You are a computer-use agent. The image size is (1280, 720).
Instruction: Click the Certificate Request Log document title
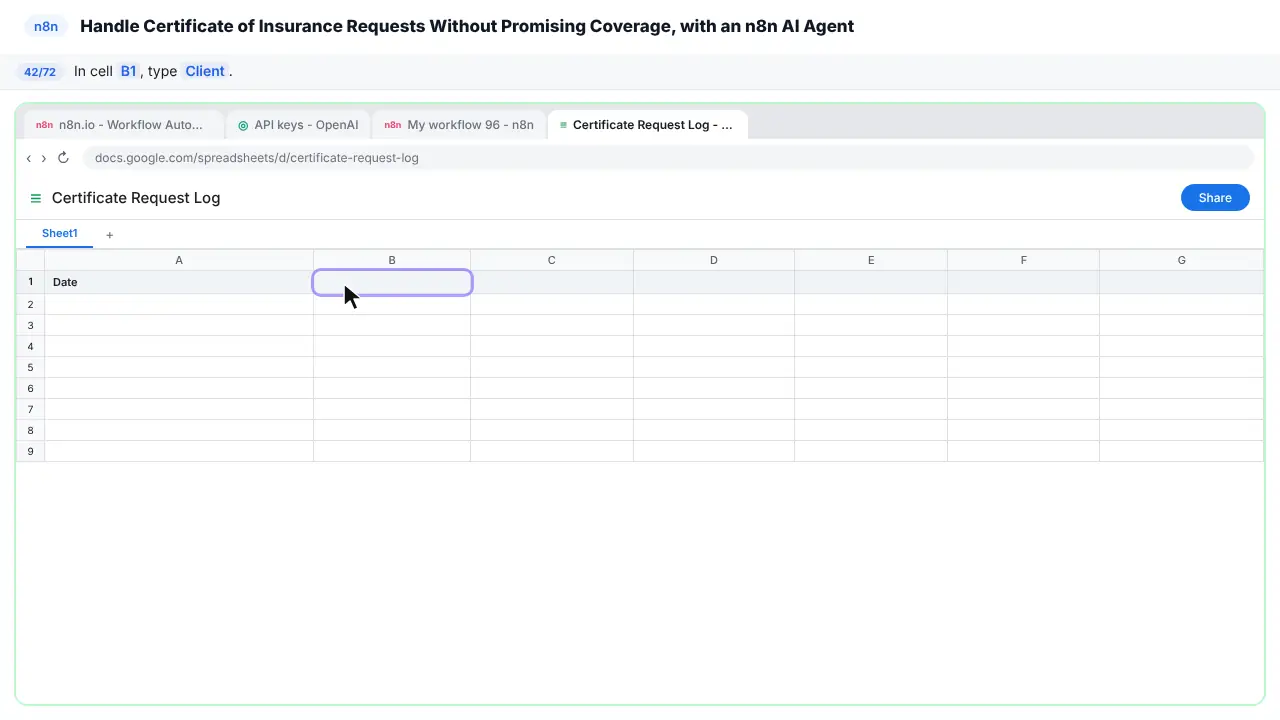[x=136, y=198]
